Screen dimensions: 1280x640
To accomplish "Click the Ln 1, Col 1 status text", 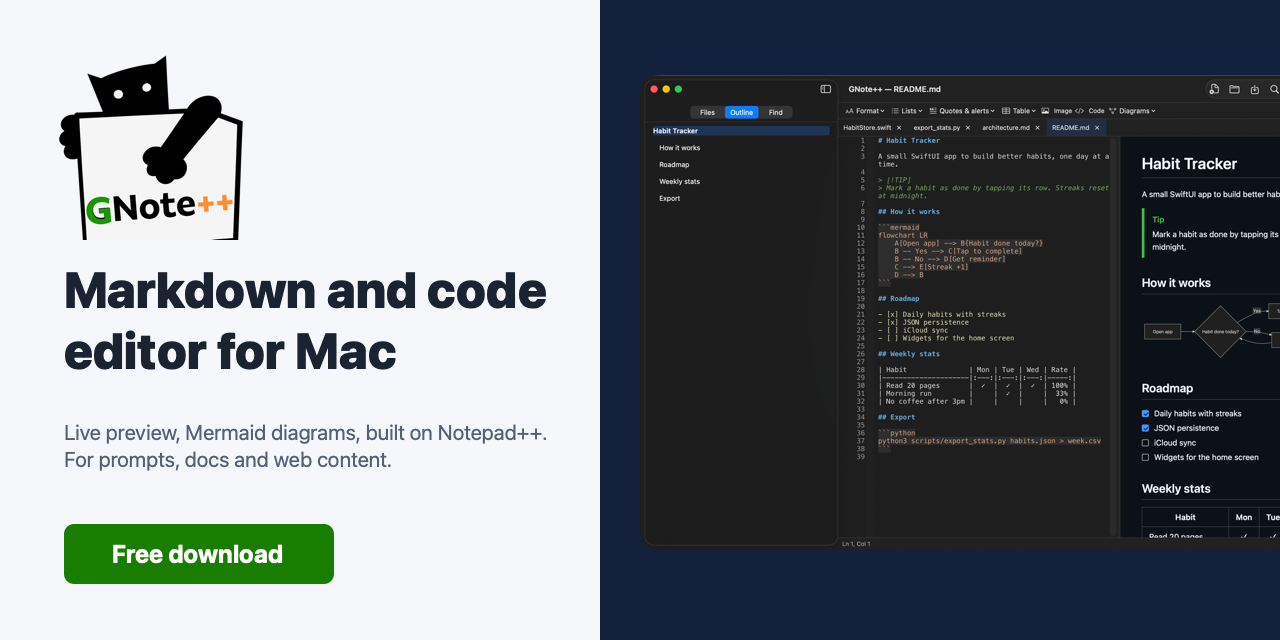I will pos(856,544).
